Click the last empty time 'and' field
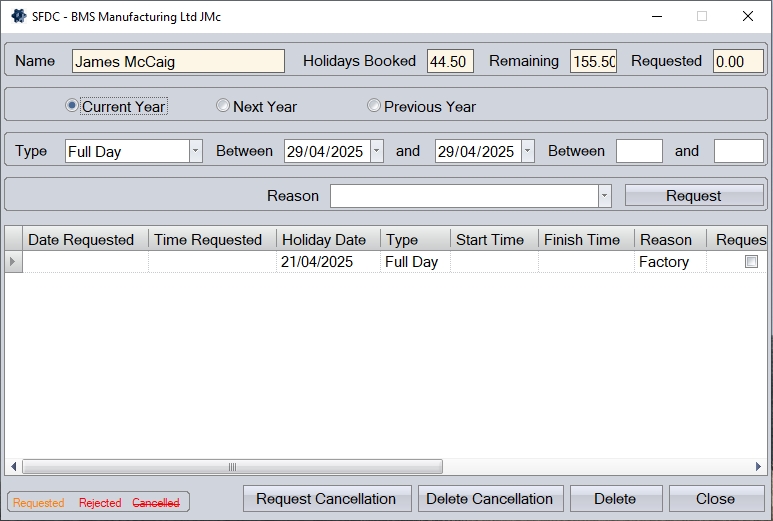Viewport: 773px width, 521px height. pos(738,151)
